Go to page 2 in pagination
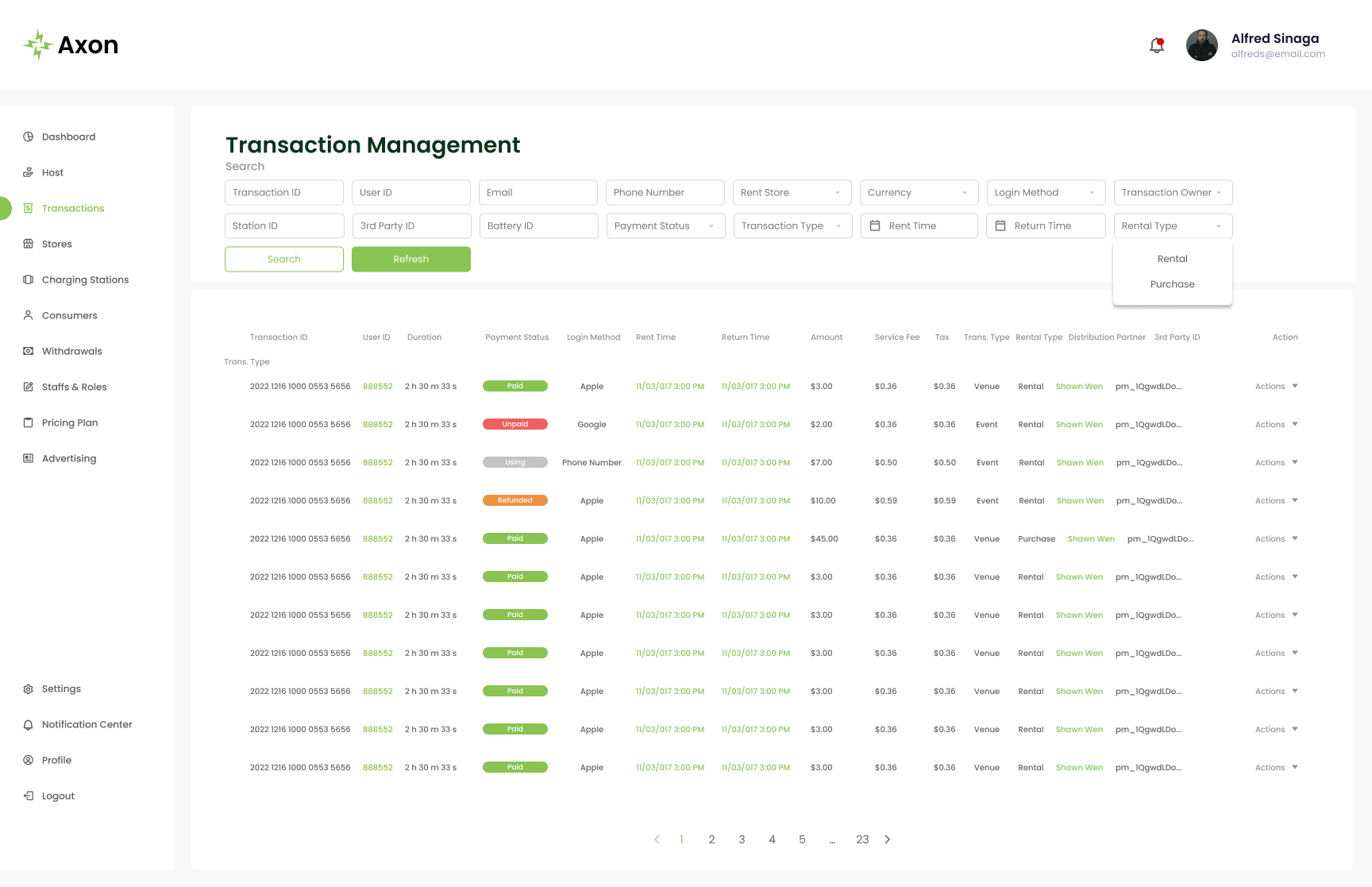The height and width of the screenshot is (887, 1372). (x=711, y=839)
